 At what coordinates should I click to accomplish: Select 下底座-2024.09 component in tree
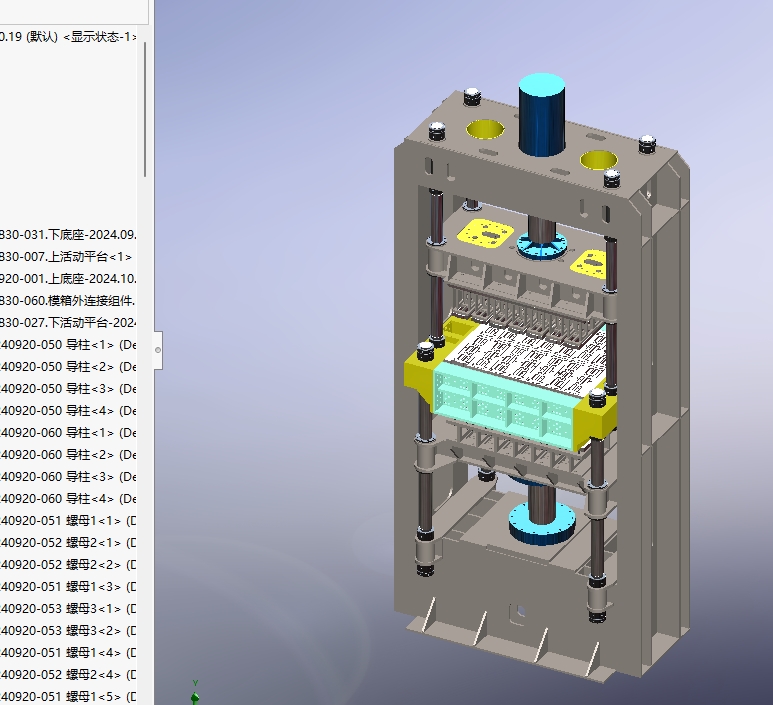69,235
